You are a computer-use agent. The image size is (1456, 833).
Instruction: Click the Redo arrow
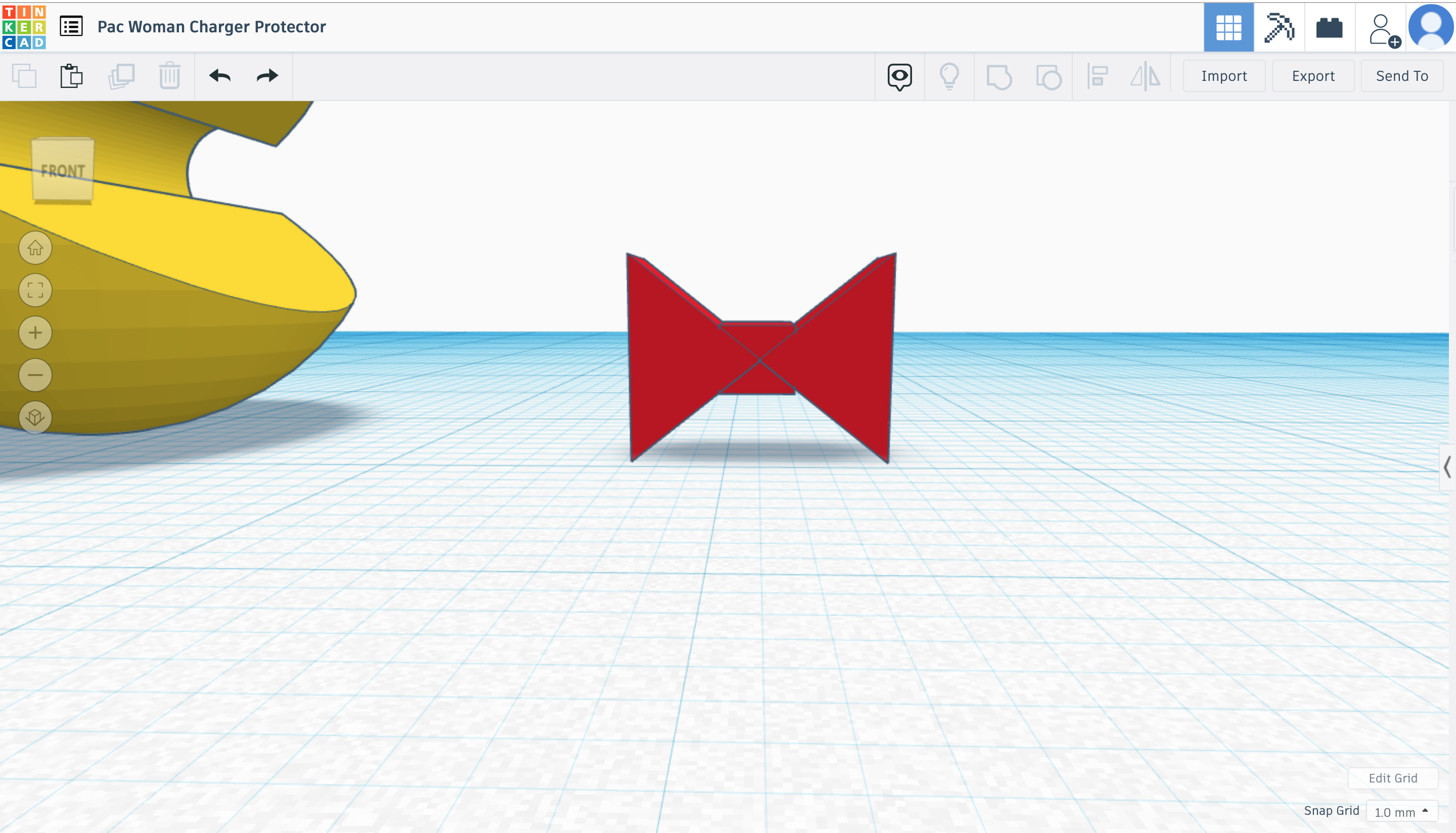(x=267, y=75)
